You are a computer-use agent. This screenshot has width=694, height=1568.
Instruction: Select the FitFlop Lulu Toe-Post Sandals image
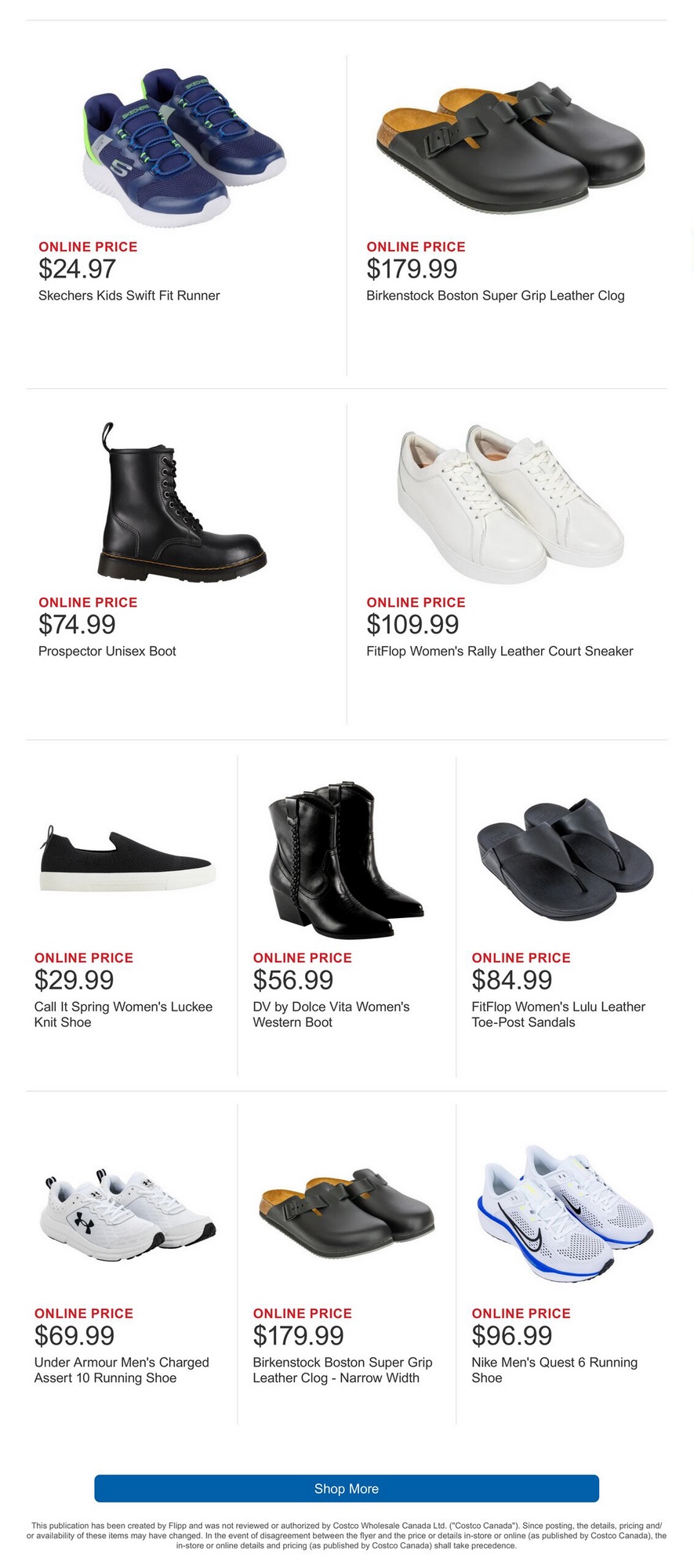pos(565,848)
